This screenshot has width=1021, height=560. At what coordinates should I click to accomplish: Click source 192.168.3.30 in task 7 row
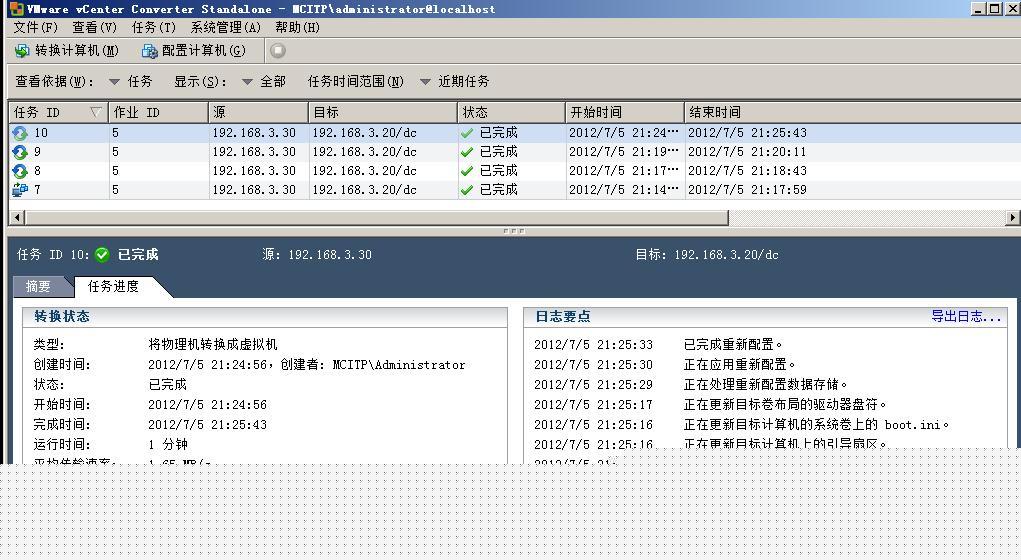point(254,189)
